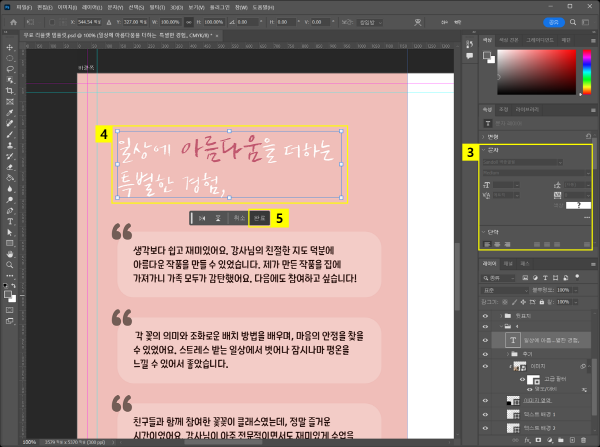The height and width of the screenshot is (447, 600).
Task: Select the Eyedropper tool
Action: tap(9, 113)
